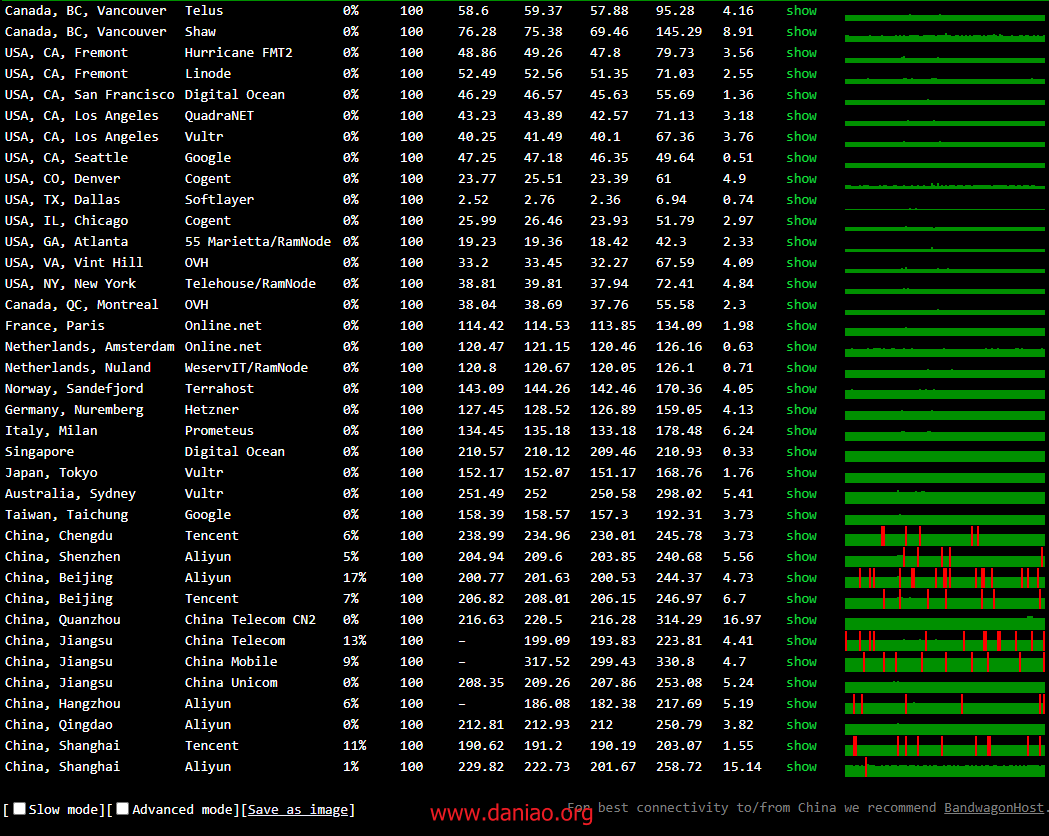1049x836 pixels.
Task: Click show for Hurricane FMT2 row
Action: tap(801, 52)
